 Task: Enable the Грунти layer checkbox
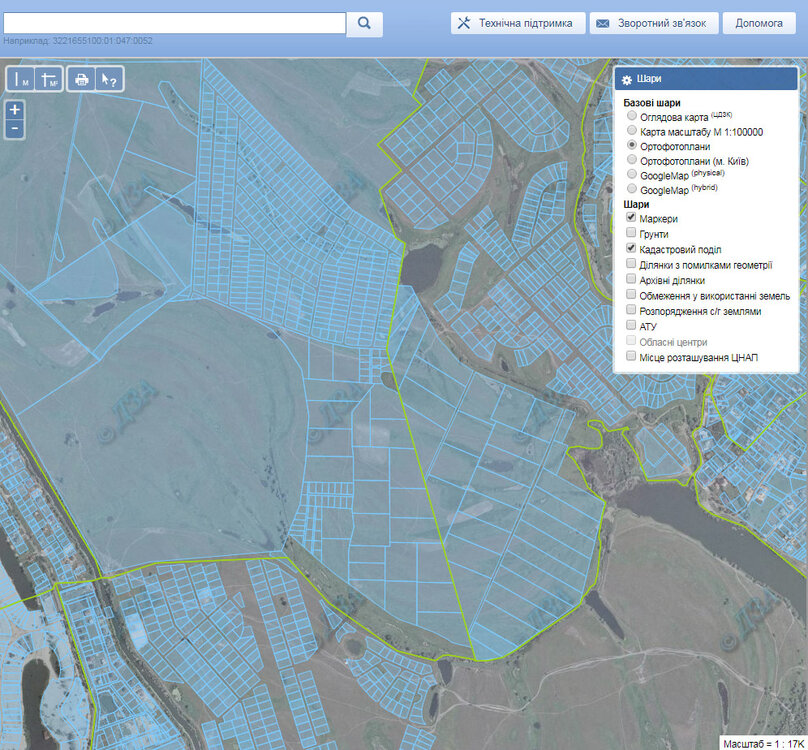pyautogui.click(x=631, y=233)
